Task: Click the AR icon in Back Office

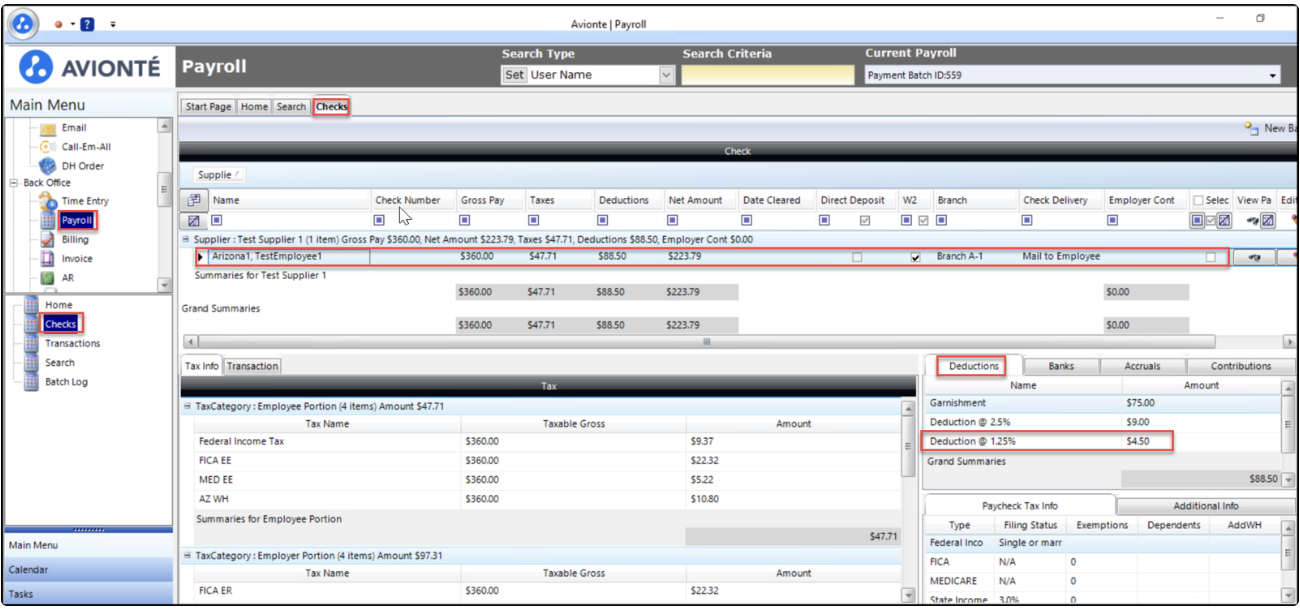Action: [x=46, y=278]
